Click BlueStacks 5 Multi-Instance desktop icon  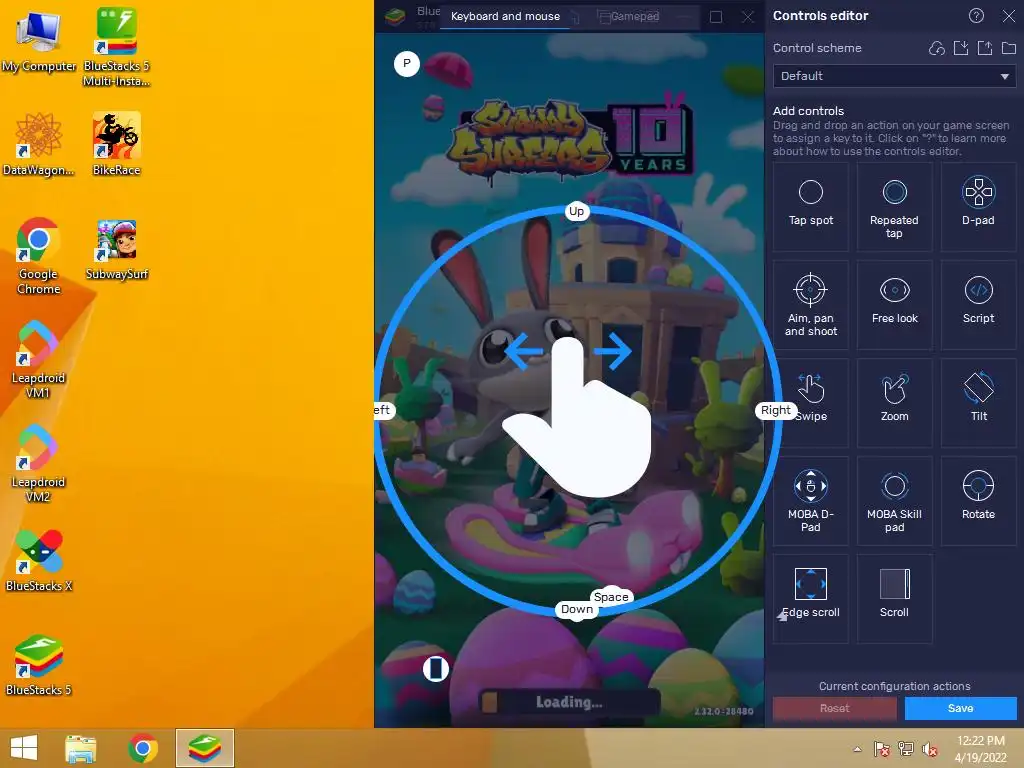click(116, 47)
